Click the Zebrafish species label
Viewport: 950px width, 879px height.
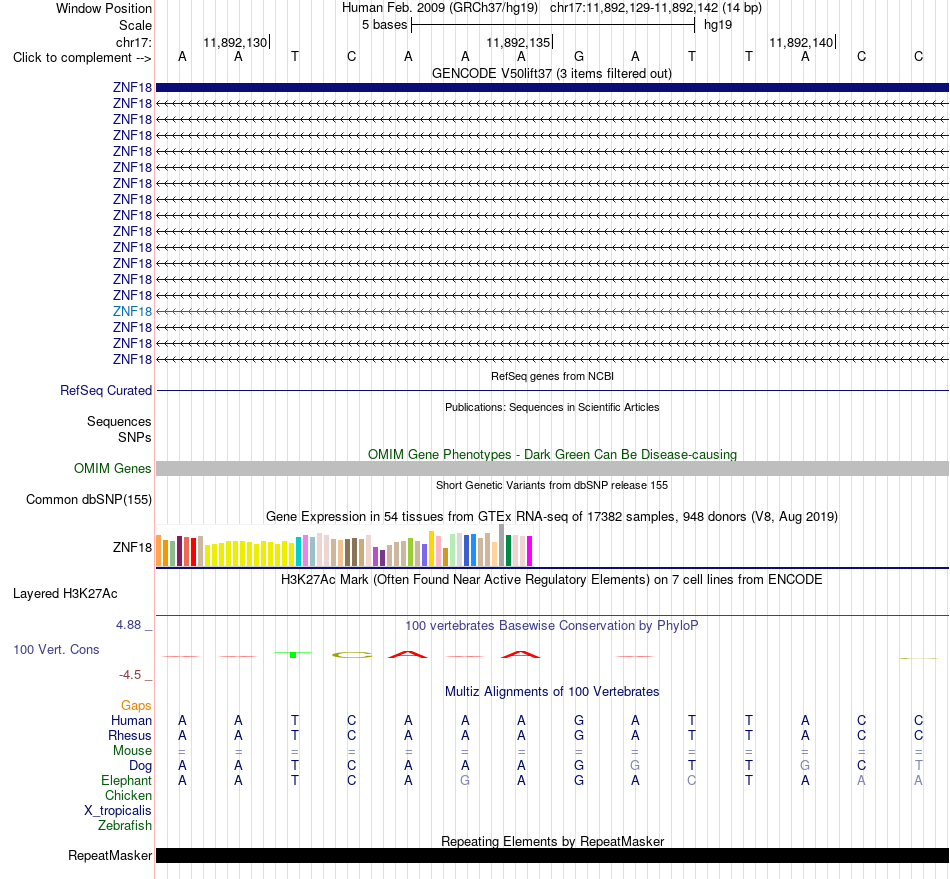coord(125,826)
